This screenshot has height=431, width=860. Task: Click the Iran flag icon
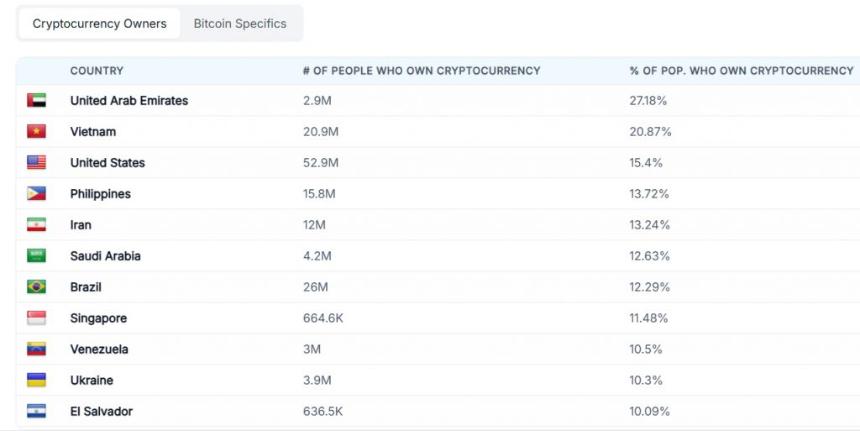36,225
